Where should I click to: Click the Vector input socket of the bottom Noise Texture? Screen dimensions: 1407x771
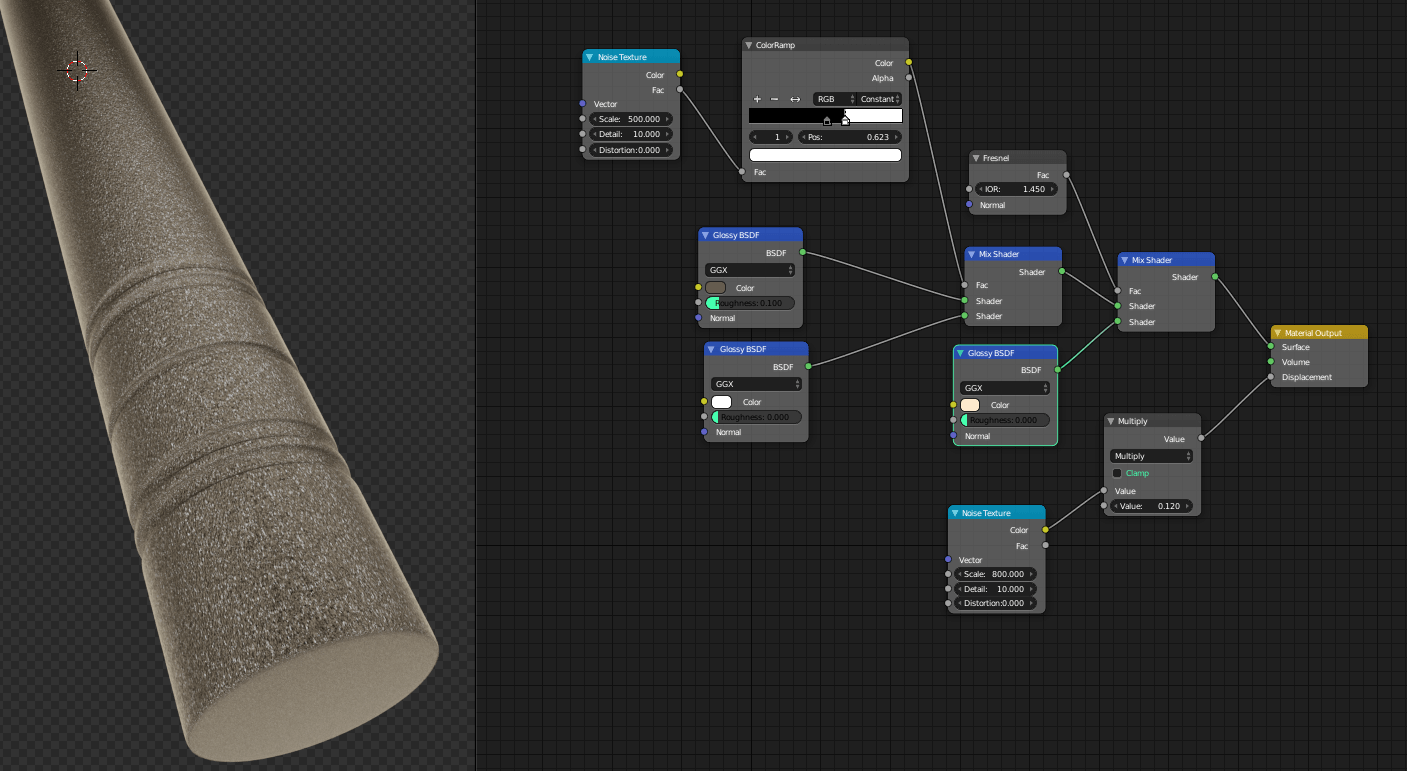(x=948, y=560)
